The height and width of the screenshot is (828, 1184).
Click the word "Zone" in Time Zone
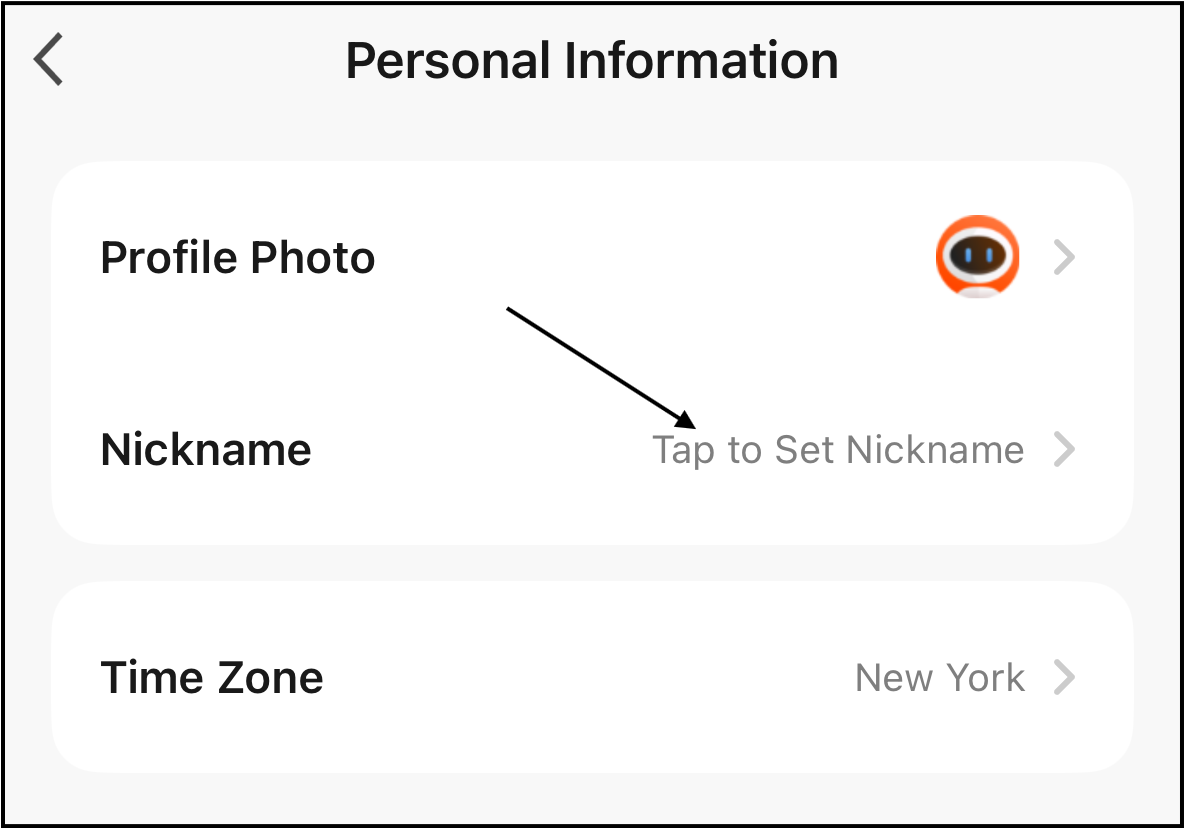[267, 678]
